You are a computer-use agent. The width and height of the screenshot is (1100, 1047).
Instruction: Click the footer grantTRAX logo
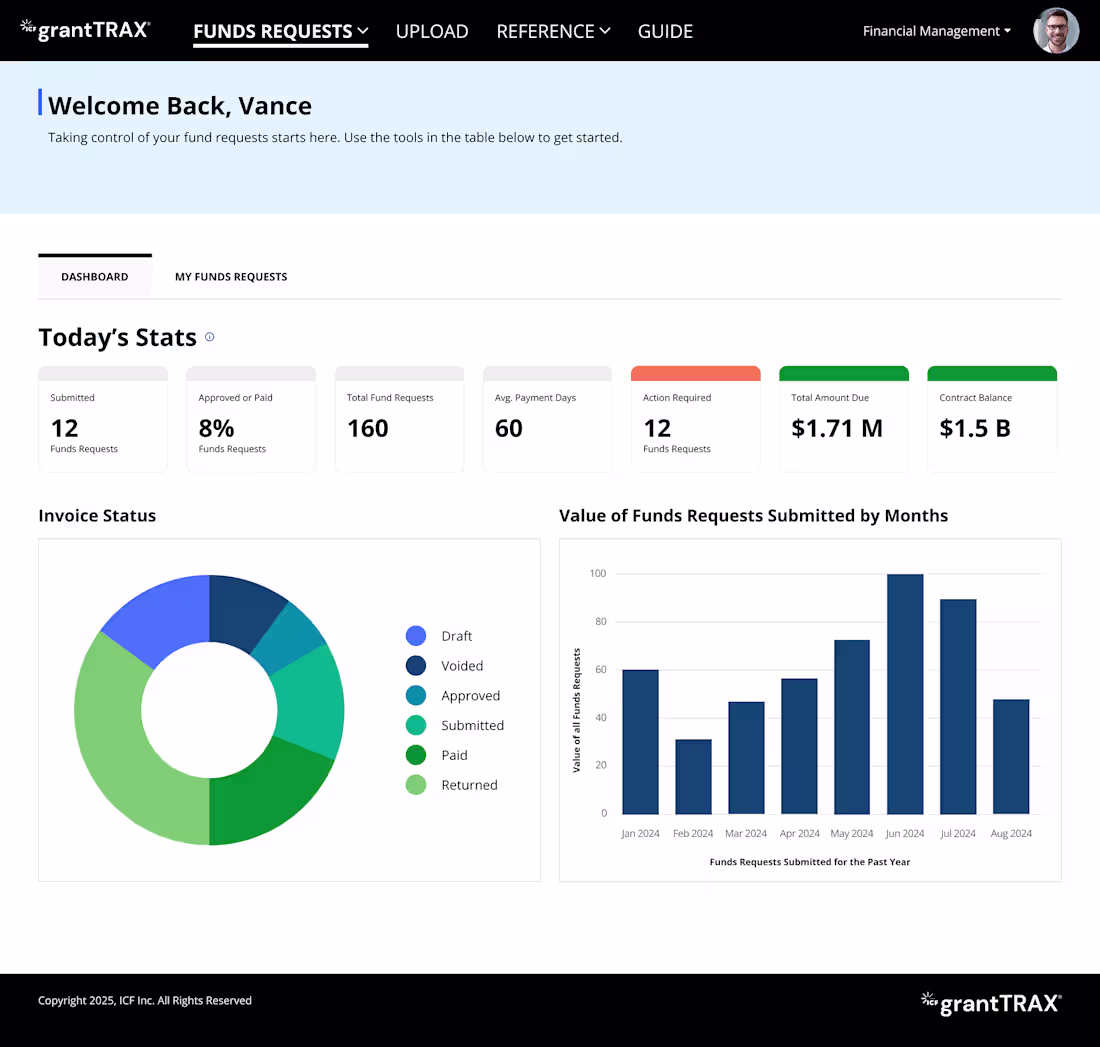point(990,1002)
